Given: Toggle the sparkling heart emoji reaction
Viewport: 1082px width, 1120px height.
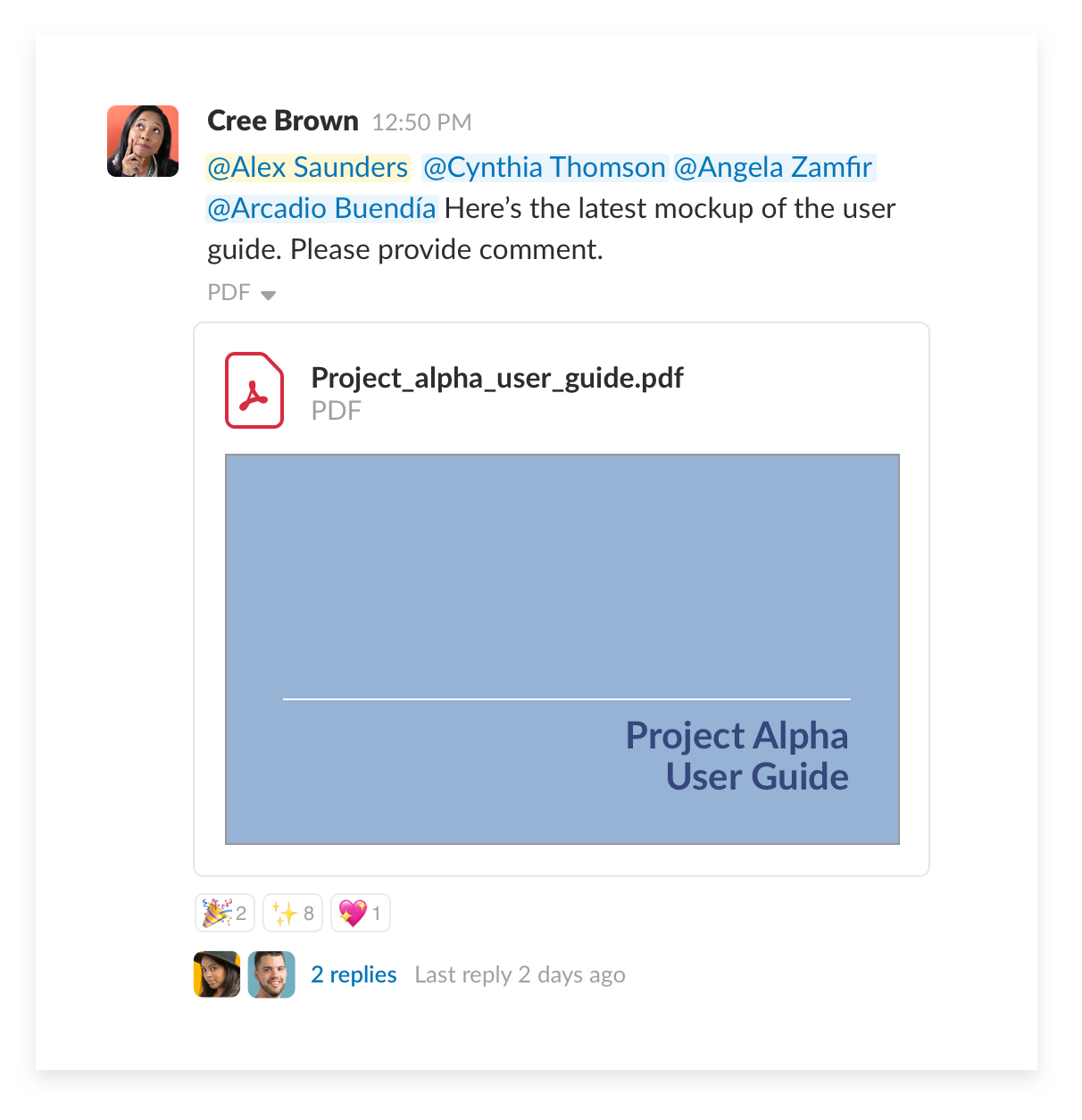Looking at the screenshot, I should pyautogui.click(x=361, y=913).
